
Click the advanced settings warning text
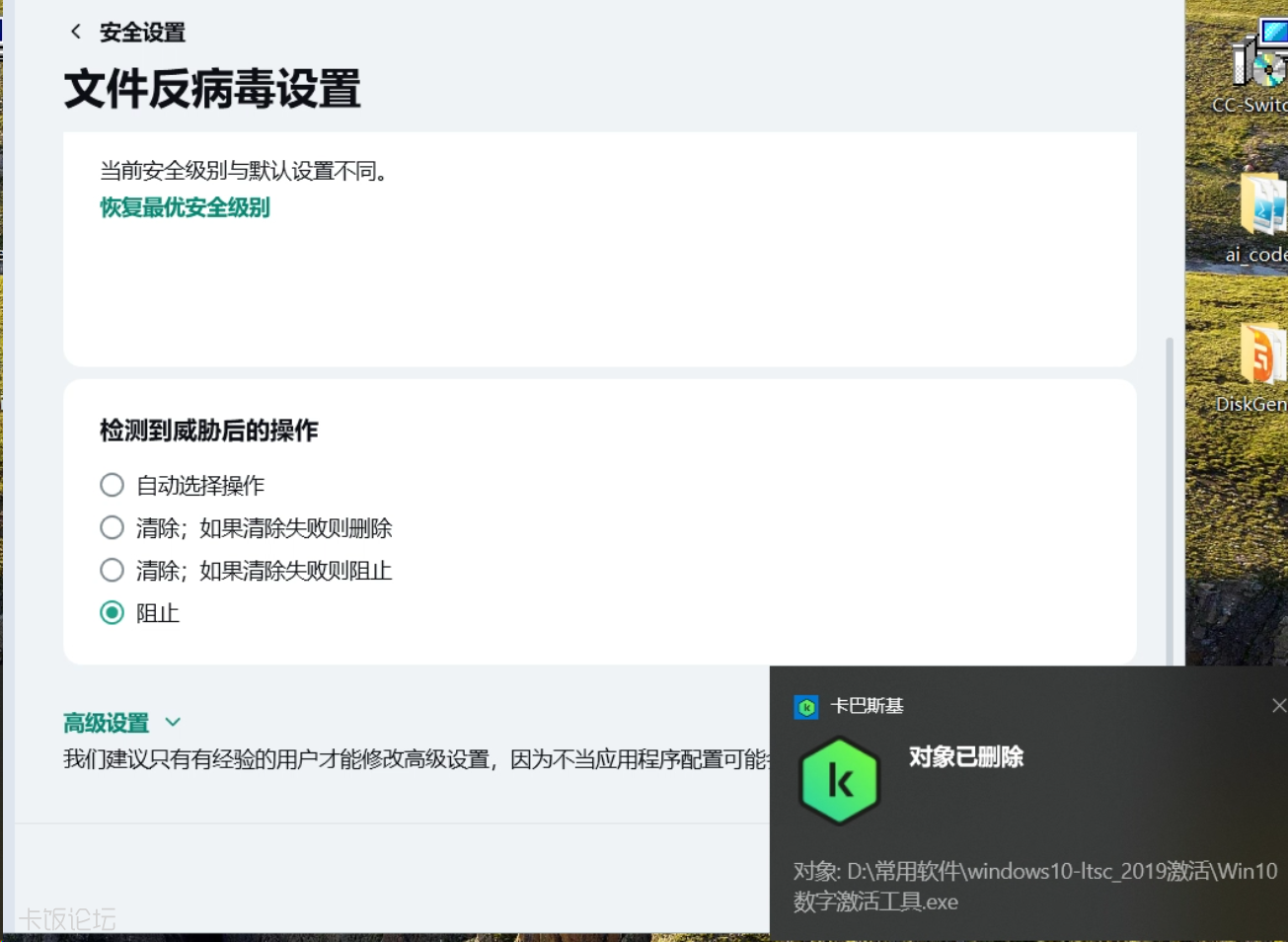416,759
